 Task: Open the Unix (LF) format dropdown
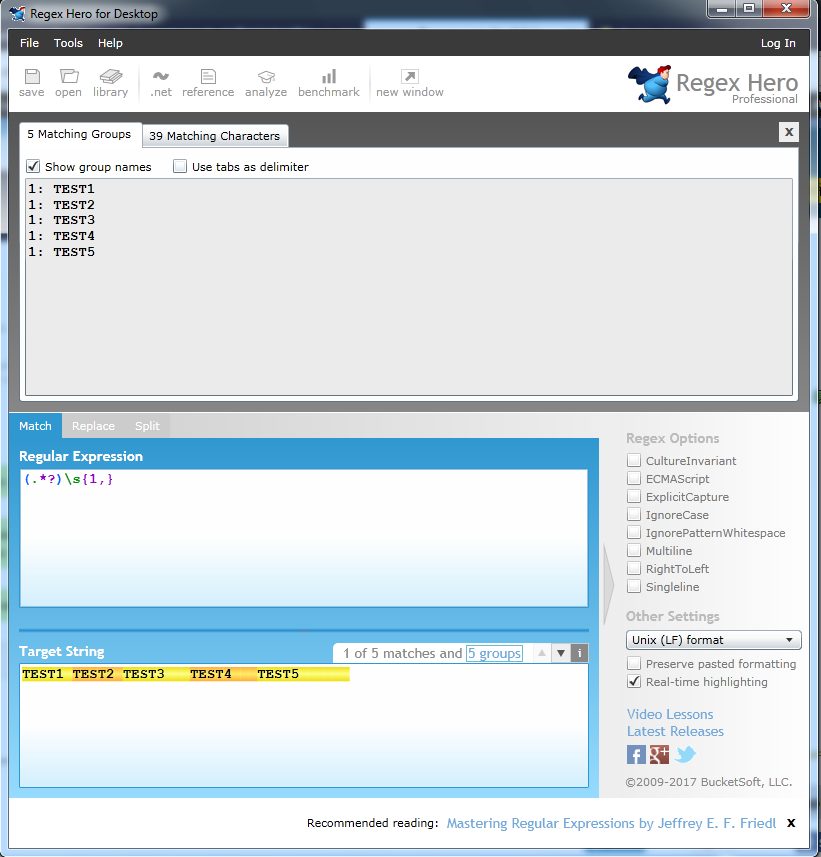coord(713,639)
